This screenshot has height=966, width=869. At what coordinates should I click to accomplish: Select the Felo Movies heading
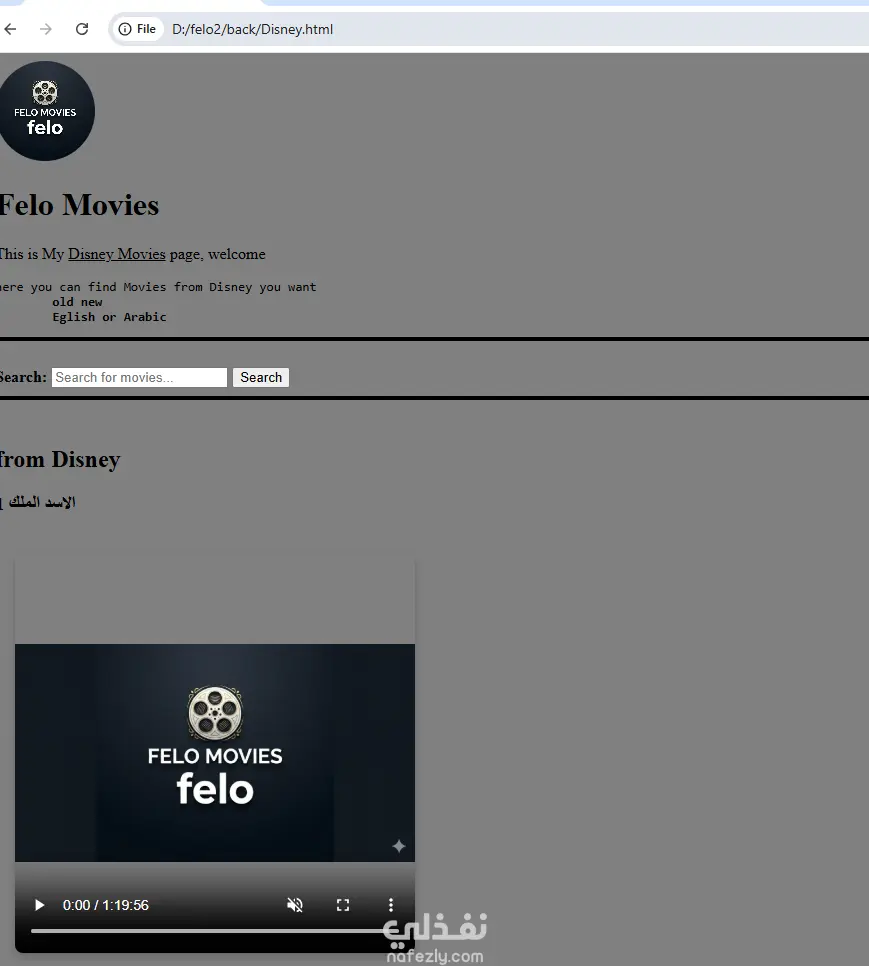79,205
